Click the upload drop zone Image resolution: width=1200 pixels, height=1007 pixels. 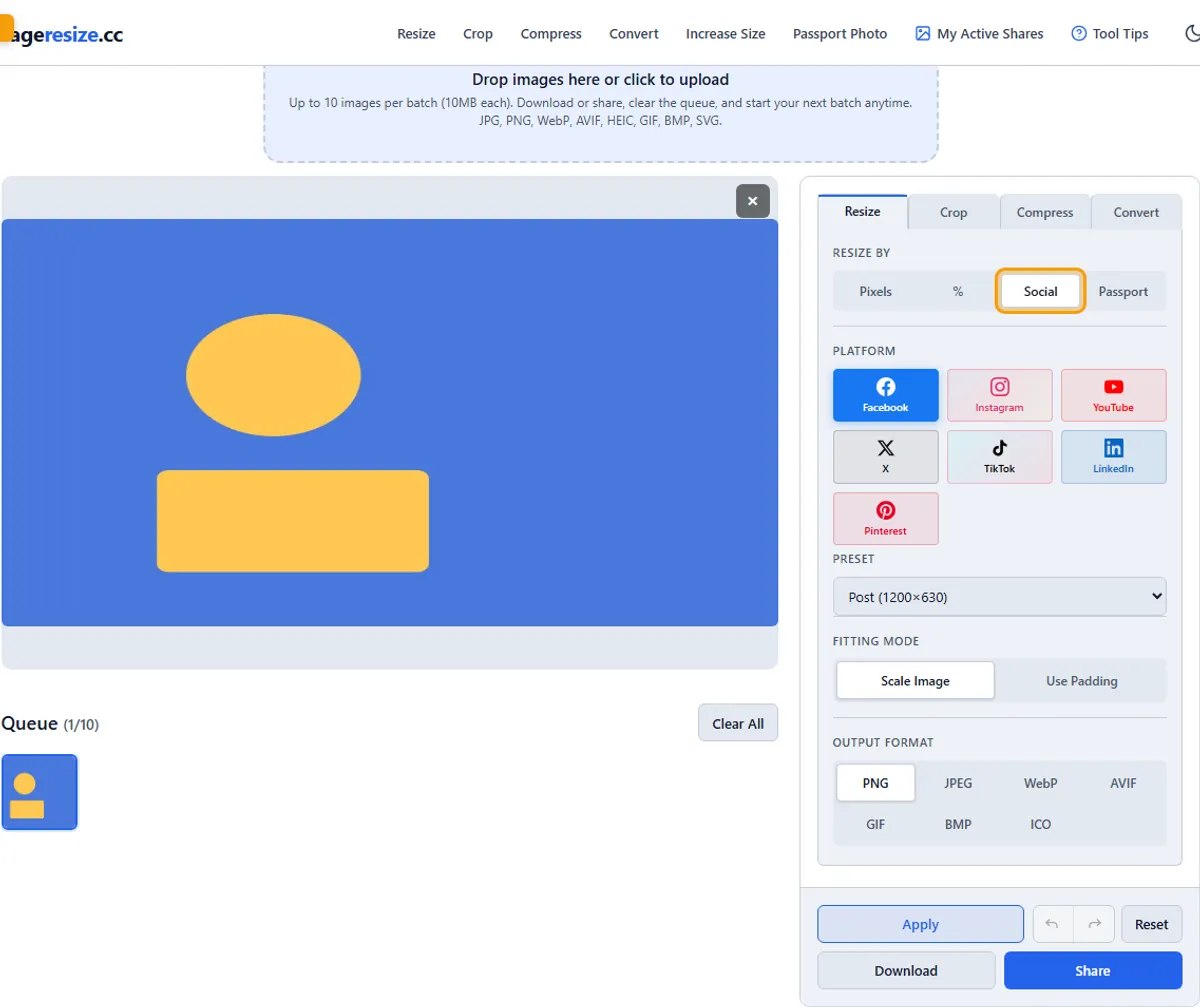click(x=600, y=112)
